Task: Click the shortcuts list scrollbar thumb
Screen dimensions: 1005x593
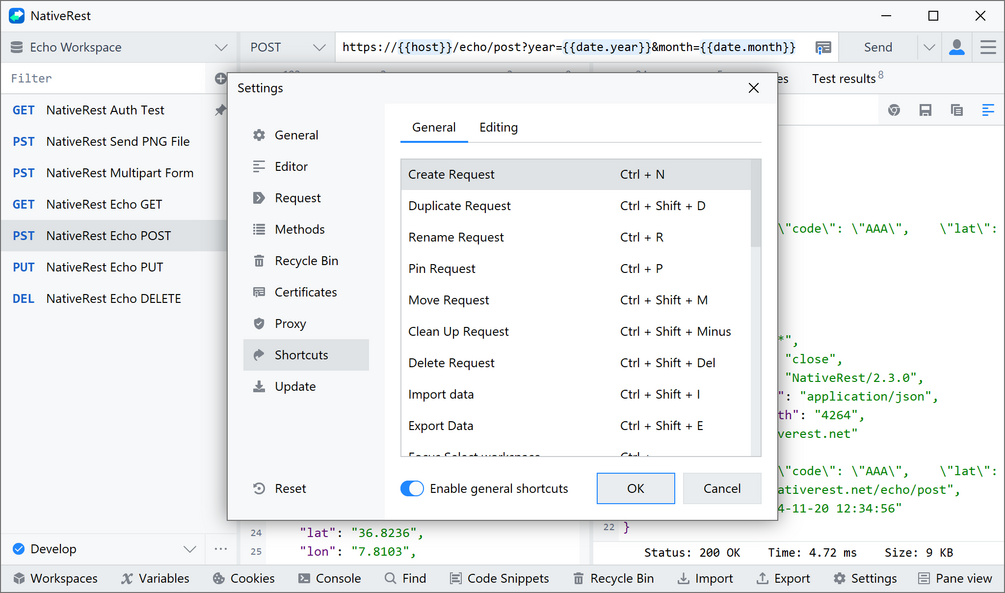Action: pyautogui.click(x=756, y=203)
